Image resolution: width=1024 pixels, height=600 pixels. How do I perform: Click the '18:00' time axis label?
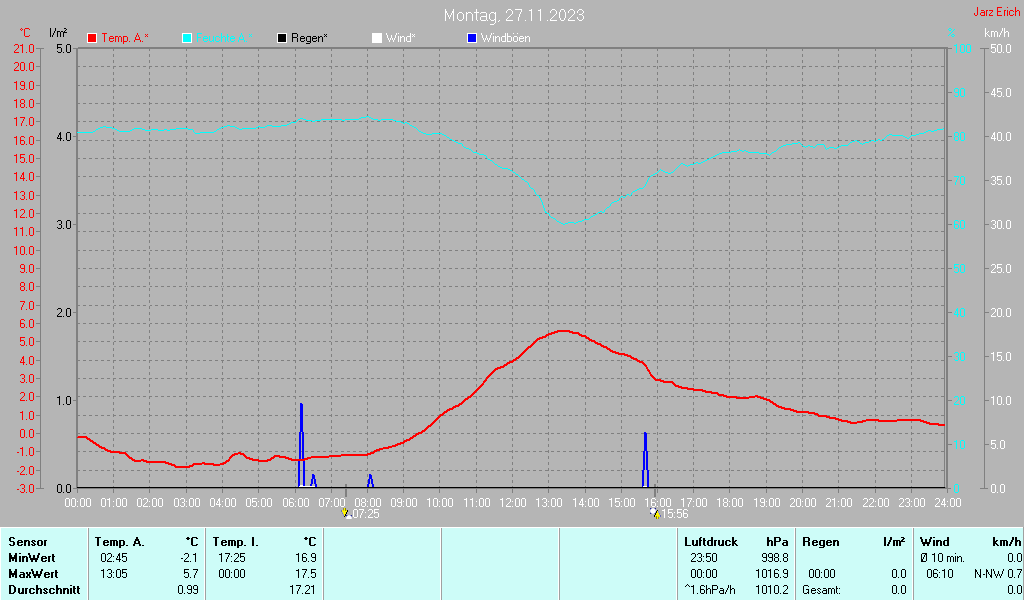click(x=730, y=503)
